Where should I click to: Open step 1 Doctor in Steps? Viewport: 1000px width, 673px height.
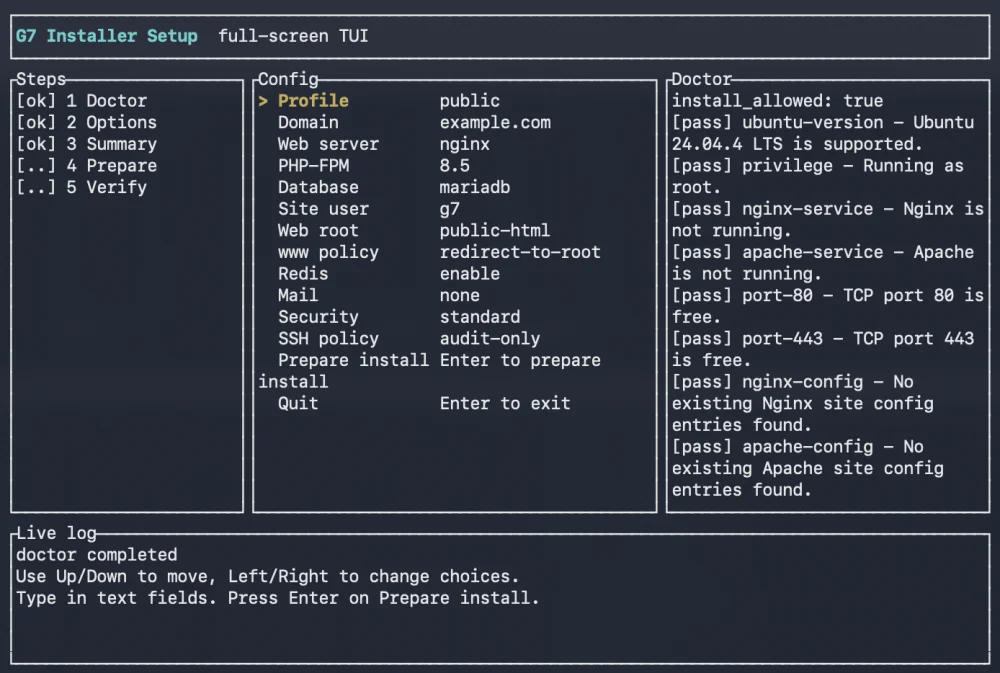(82, 101)
